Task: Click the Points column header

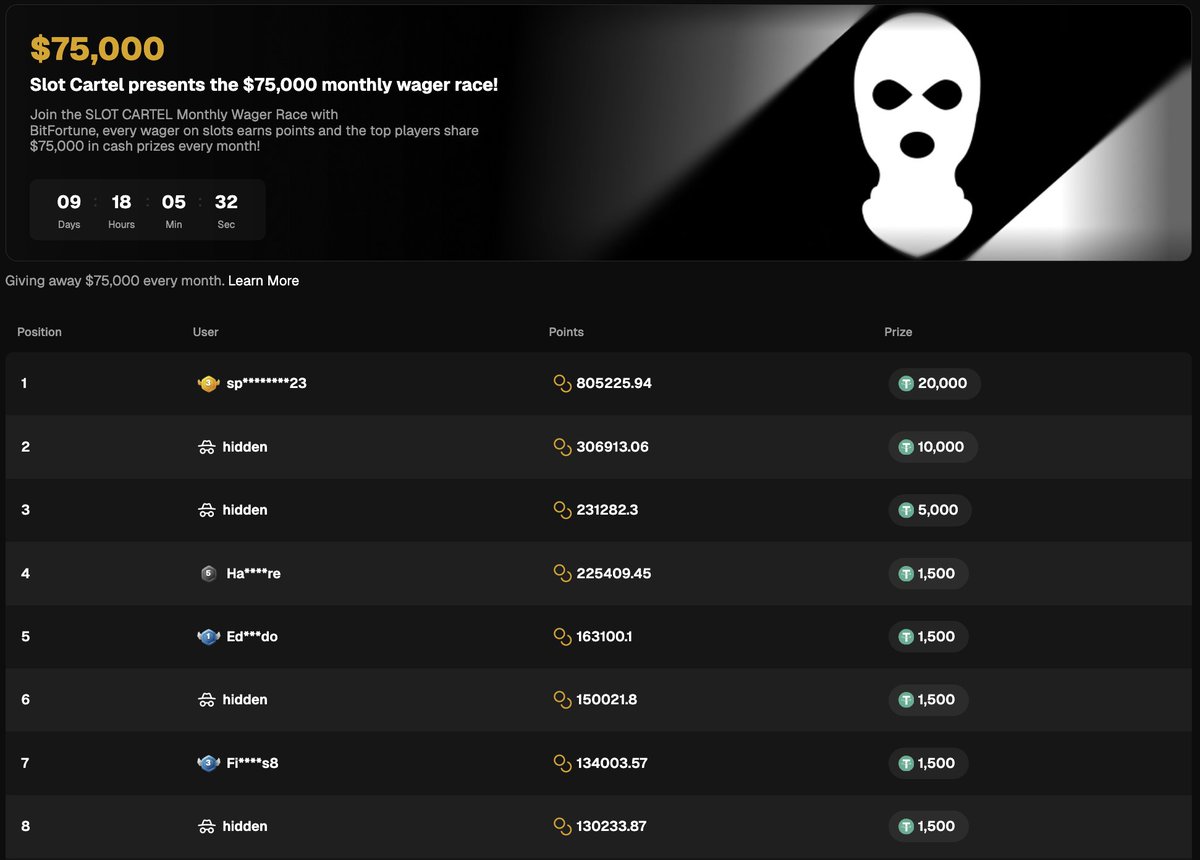Action: click(566, 332)
